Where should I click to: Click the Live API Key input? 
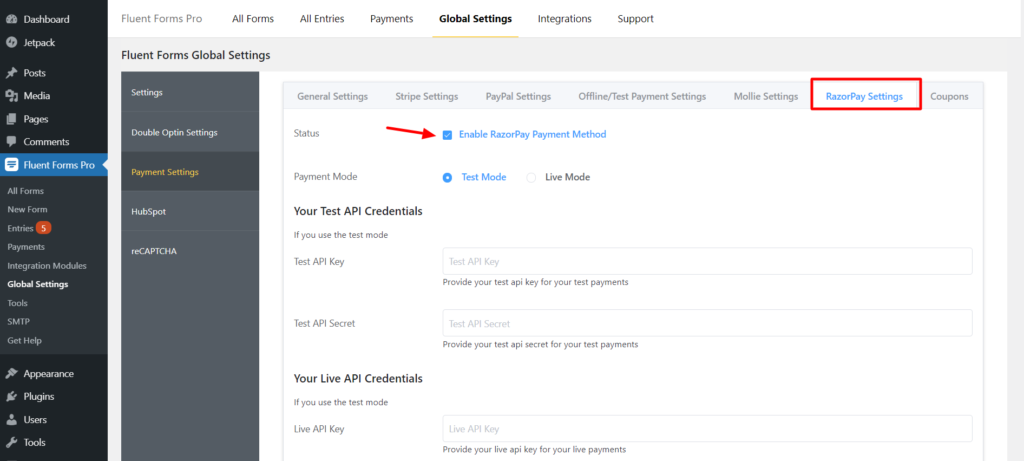[x=707, y=429]
